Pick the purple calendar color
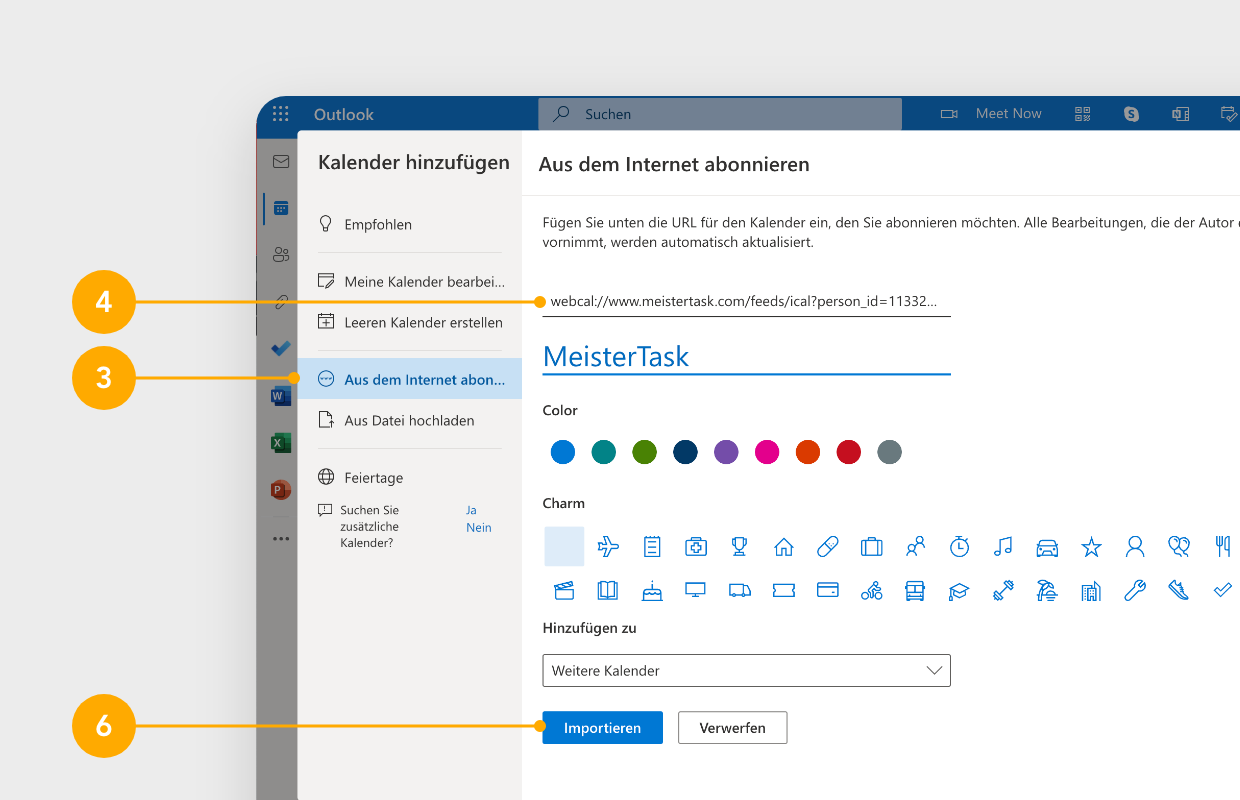This screenshot has width=1240, height=800. coord(726,452)
